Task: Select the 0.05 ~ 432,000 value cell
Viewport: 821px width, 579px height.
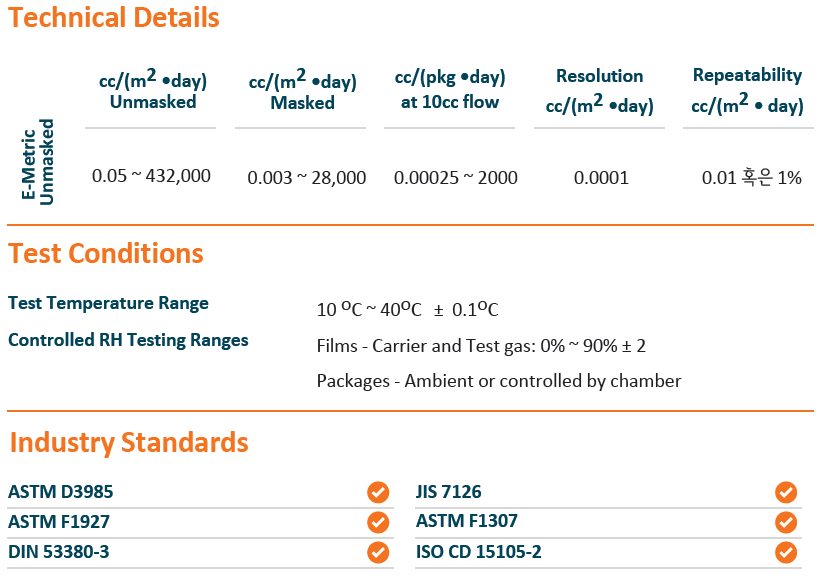Action: pyautogui.click(x=151, y=176)
